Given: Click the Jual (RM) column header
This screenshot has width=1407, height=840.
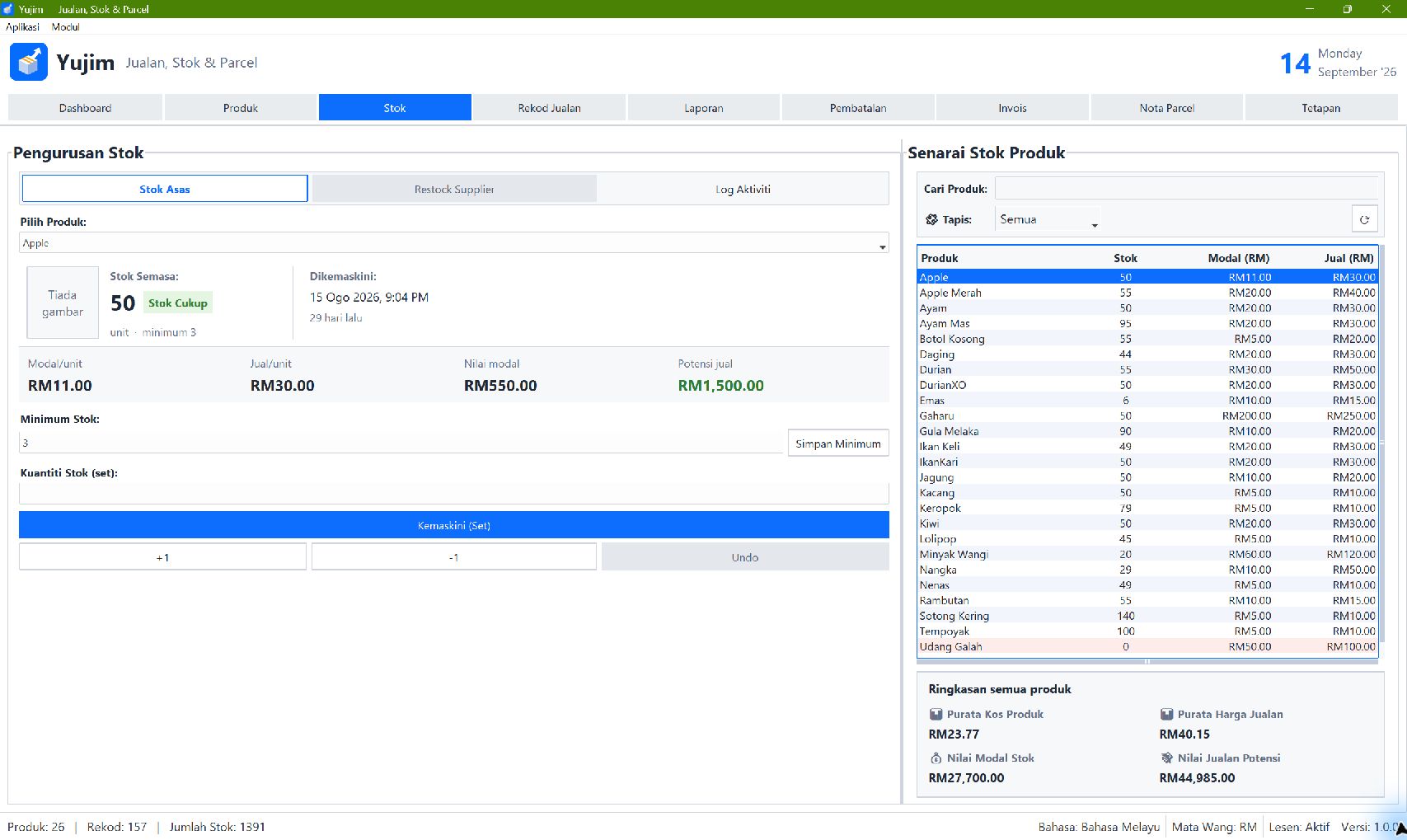Looking at the screenshot, I should [1349, 258].
